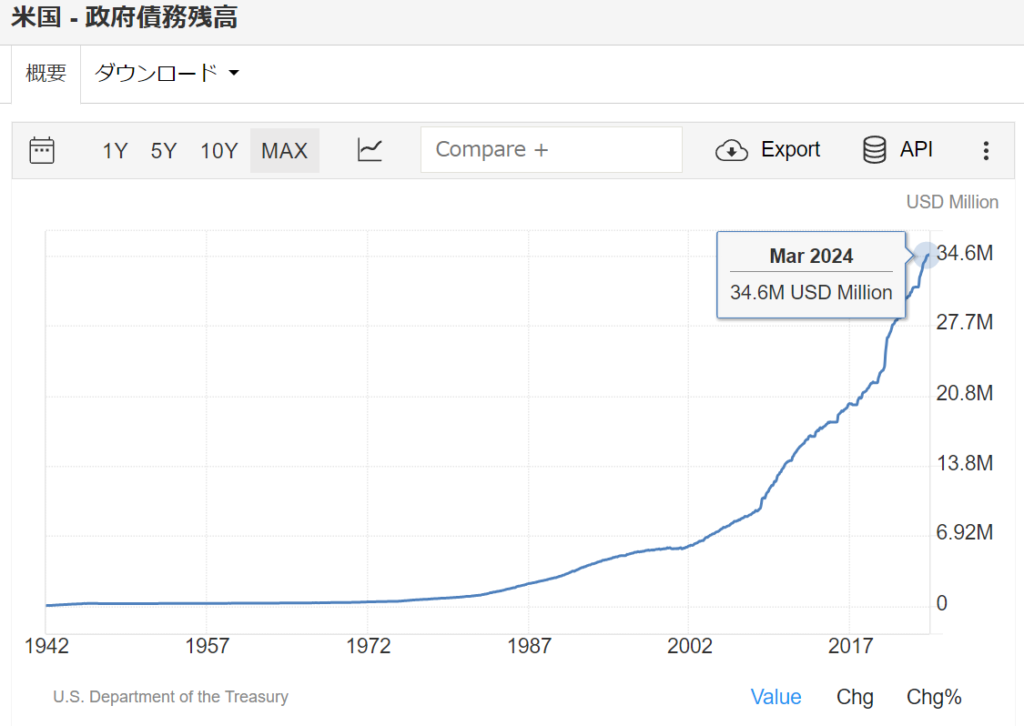
Task: Switch chart to 5Y range
Action: tap(164, 151)
